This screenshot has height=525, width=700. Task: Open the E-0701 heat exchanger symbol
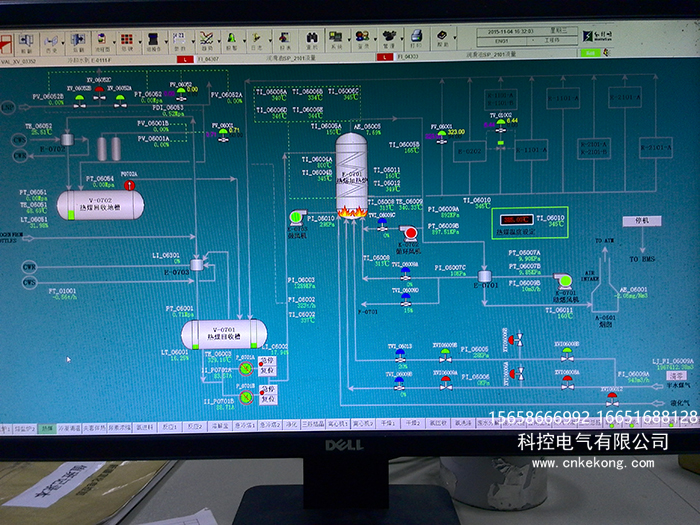click(x=484, y=276)
